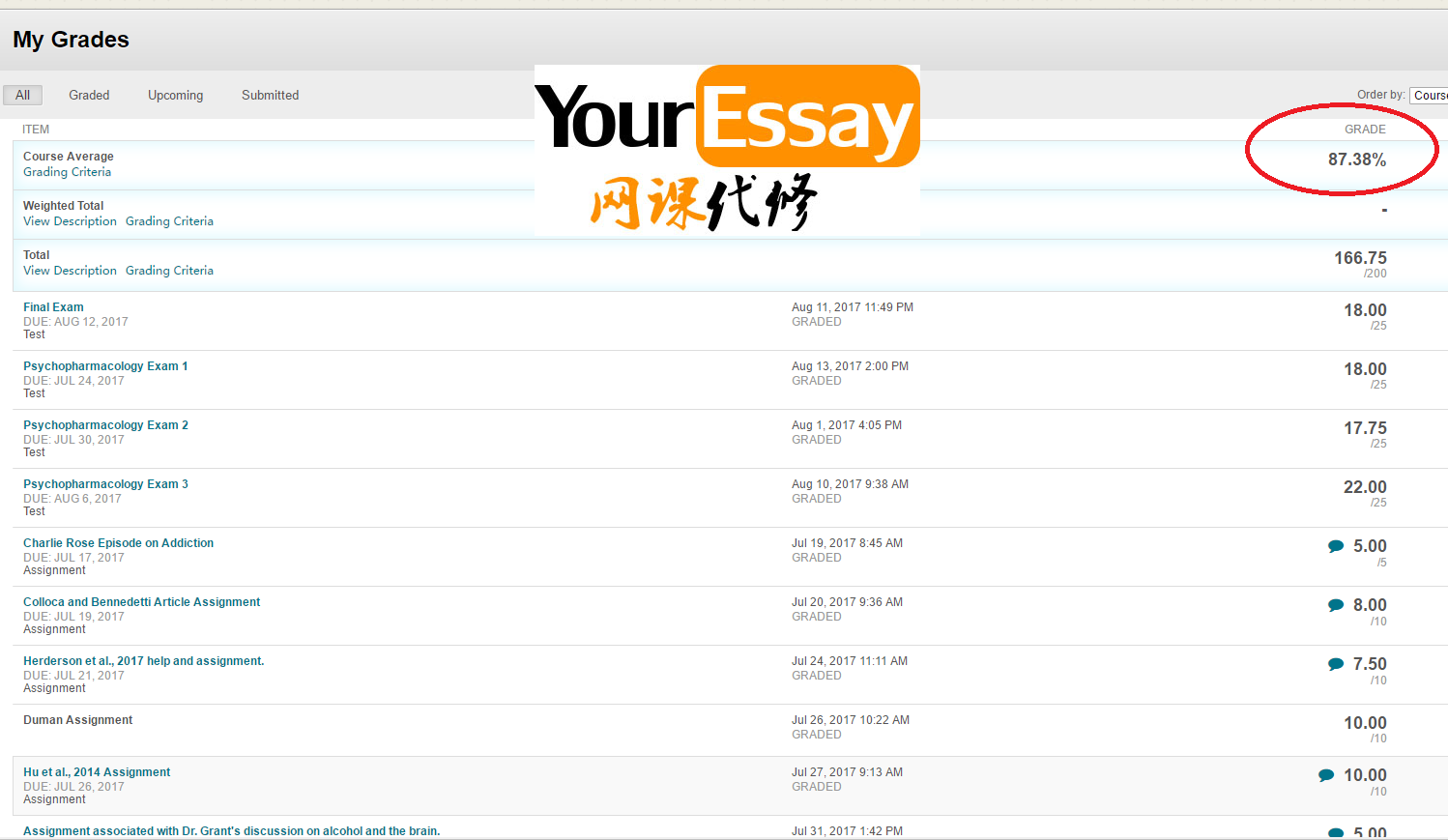Viewport: 1448px width, 840px height.
Task: Click Jul 20, 2017 9:36 AM timestamp
Action: point(847,602)
